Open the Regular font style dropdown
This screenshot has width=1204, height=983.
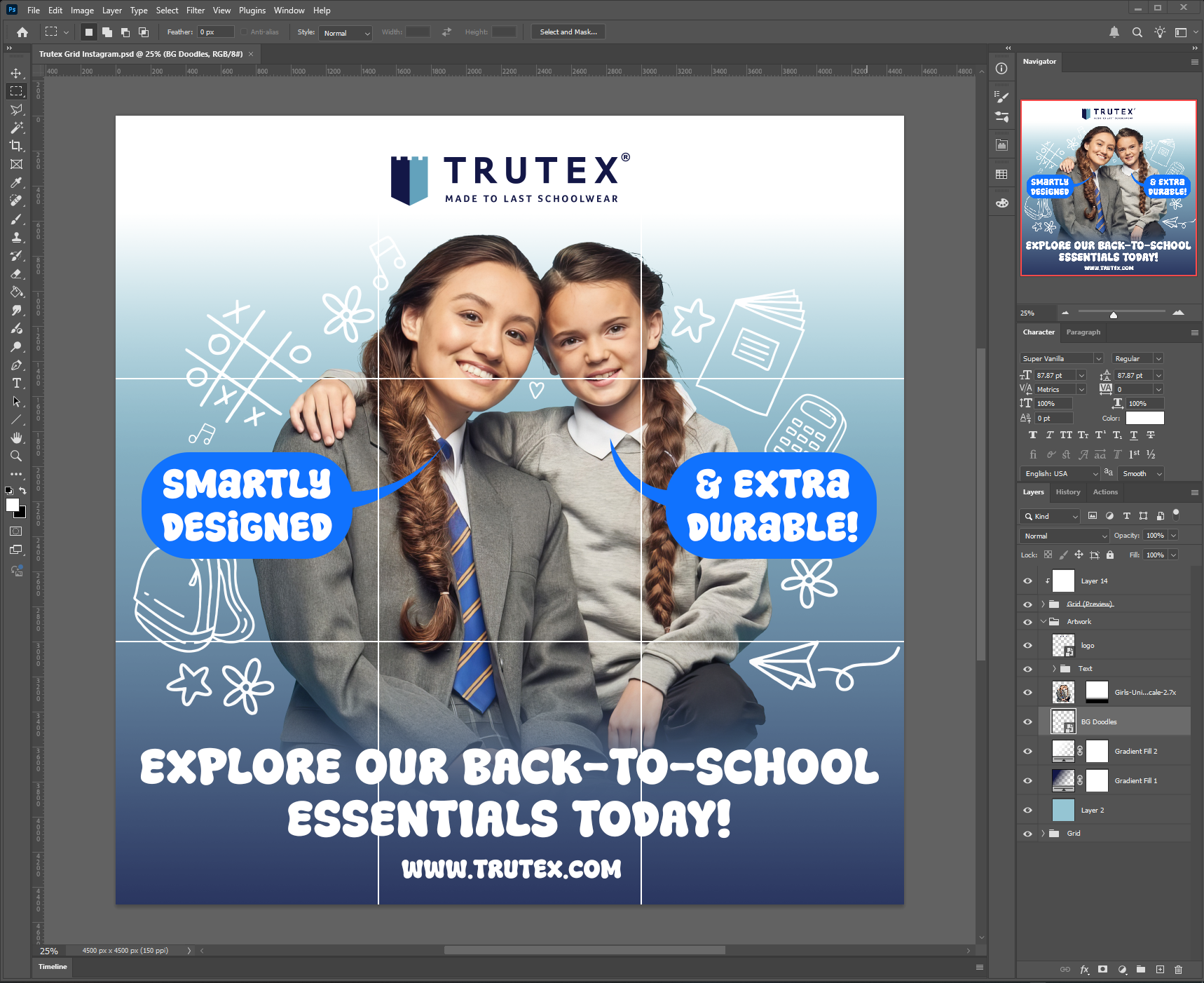point(1138,358)
